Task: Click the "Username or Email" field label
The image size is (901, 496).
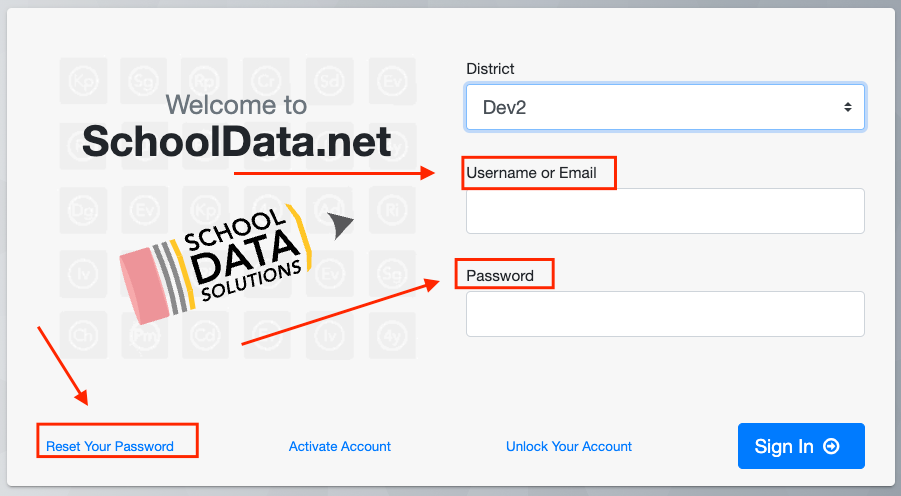Action: tap(531, 173)
